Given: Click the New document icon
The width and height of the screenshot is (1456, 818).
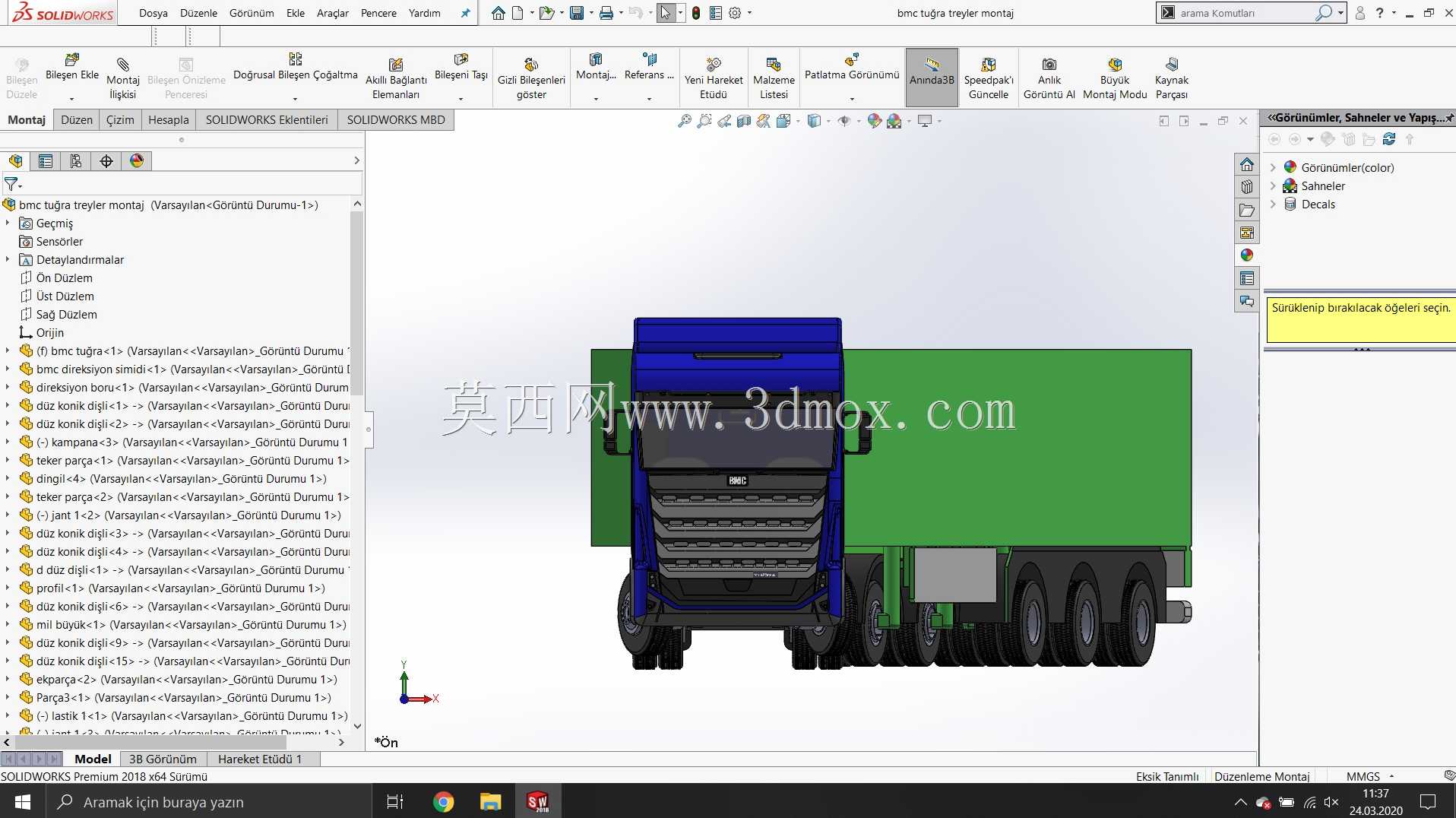Looking at the screenshot, I should coord(518,13).
